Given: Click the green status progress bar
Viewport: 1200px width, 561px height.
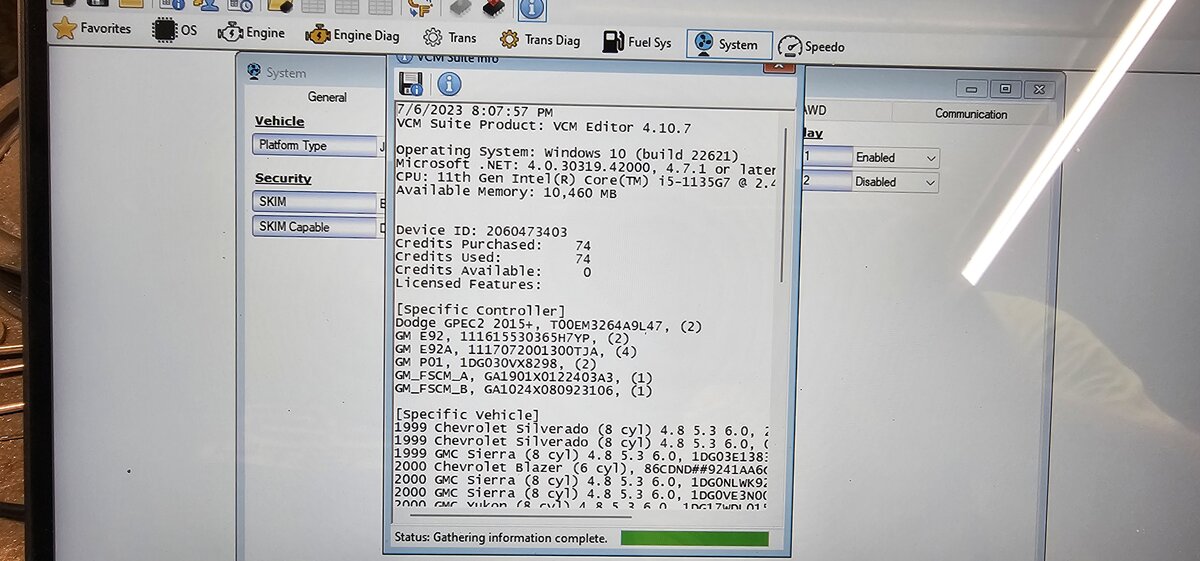Looking at the screenshot, I should (x=694, y=538).
